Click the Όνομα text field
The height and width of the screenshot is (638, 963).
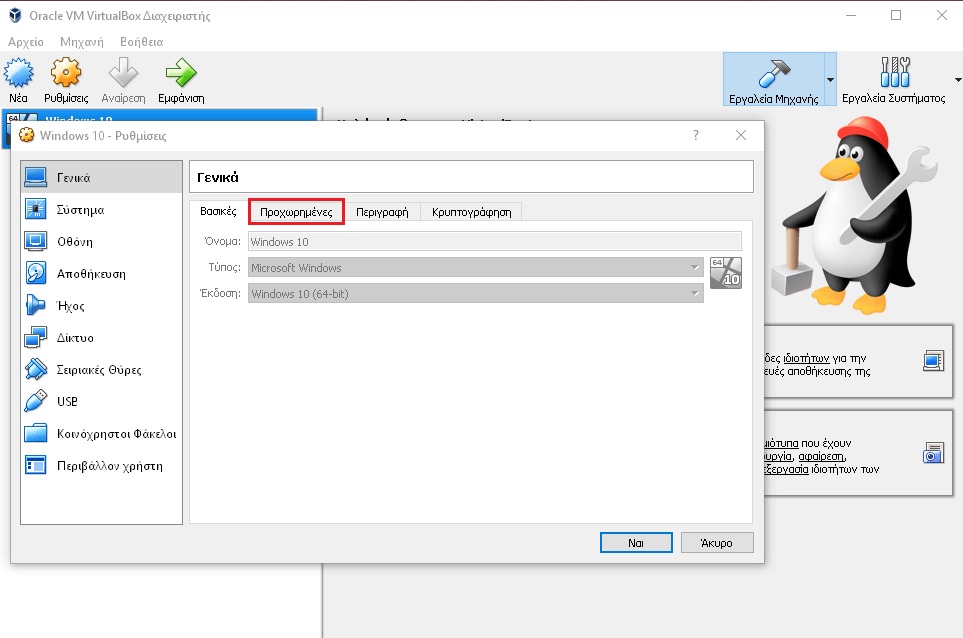click(494, 241)
